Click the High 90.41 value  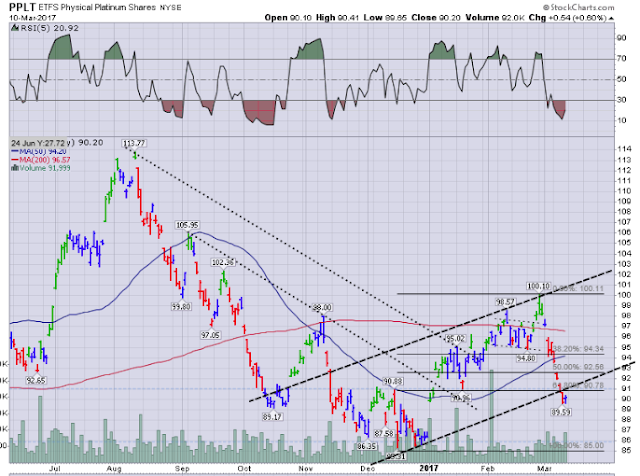(338, 18)
